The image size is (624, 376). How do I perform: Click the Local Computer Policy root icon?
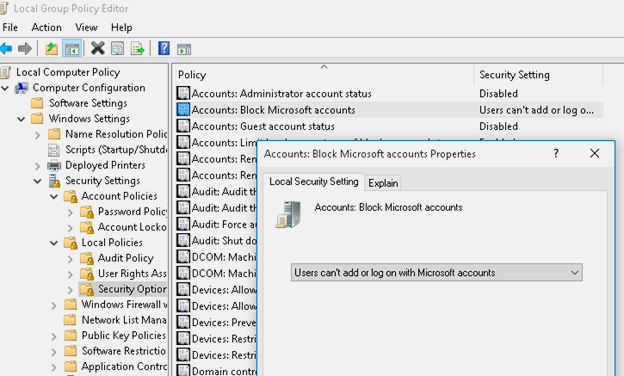pos(5,72)
